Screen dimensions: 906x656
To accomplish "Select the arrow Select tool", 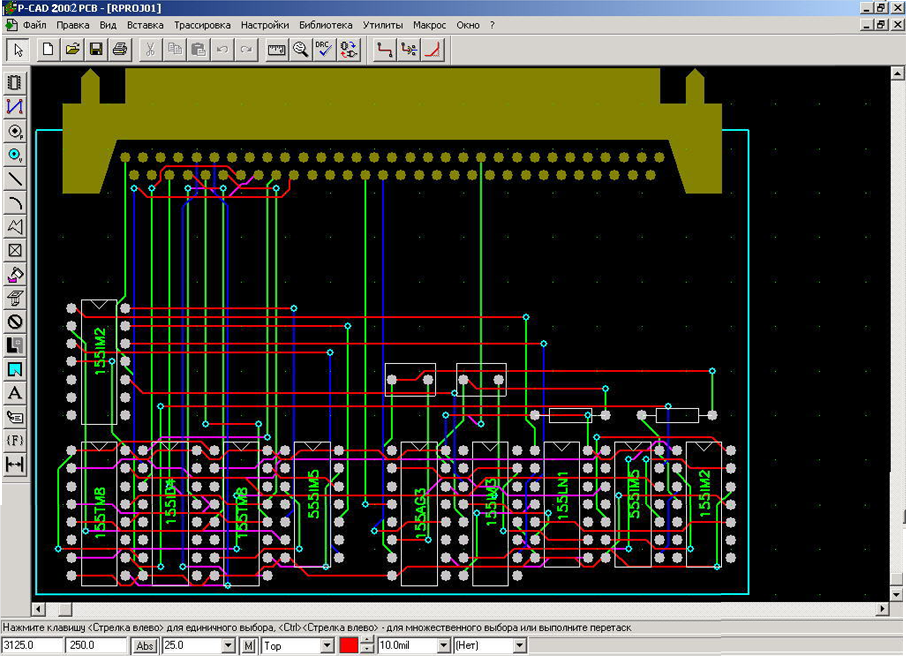I will (x=18, y=50).
